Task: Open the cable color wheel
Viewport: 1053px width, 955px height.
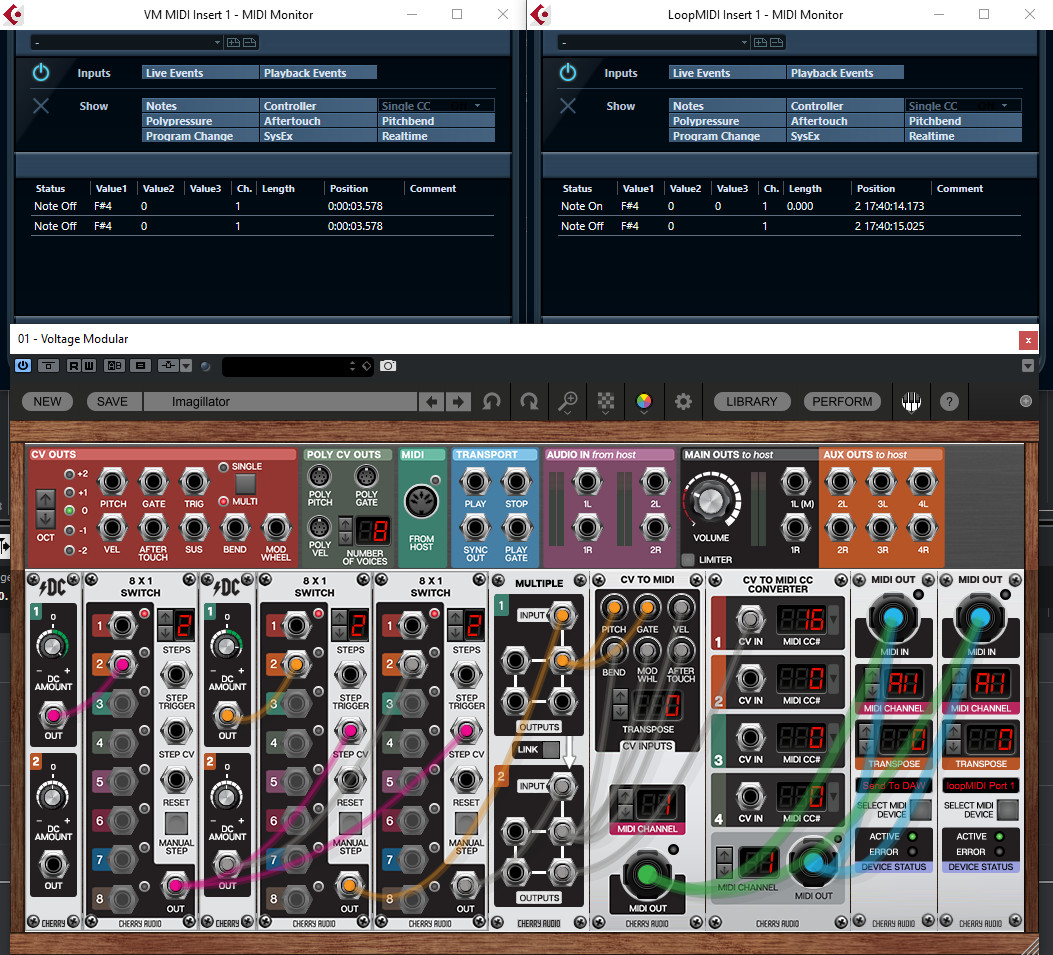Action: click(x=643, y=402)
